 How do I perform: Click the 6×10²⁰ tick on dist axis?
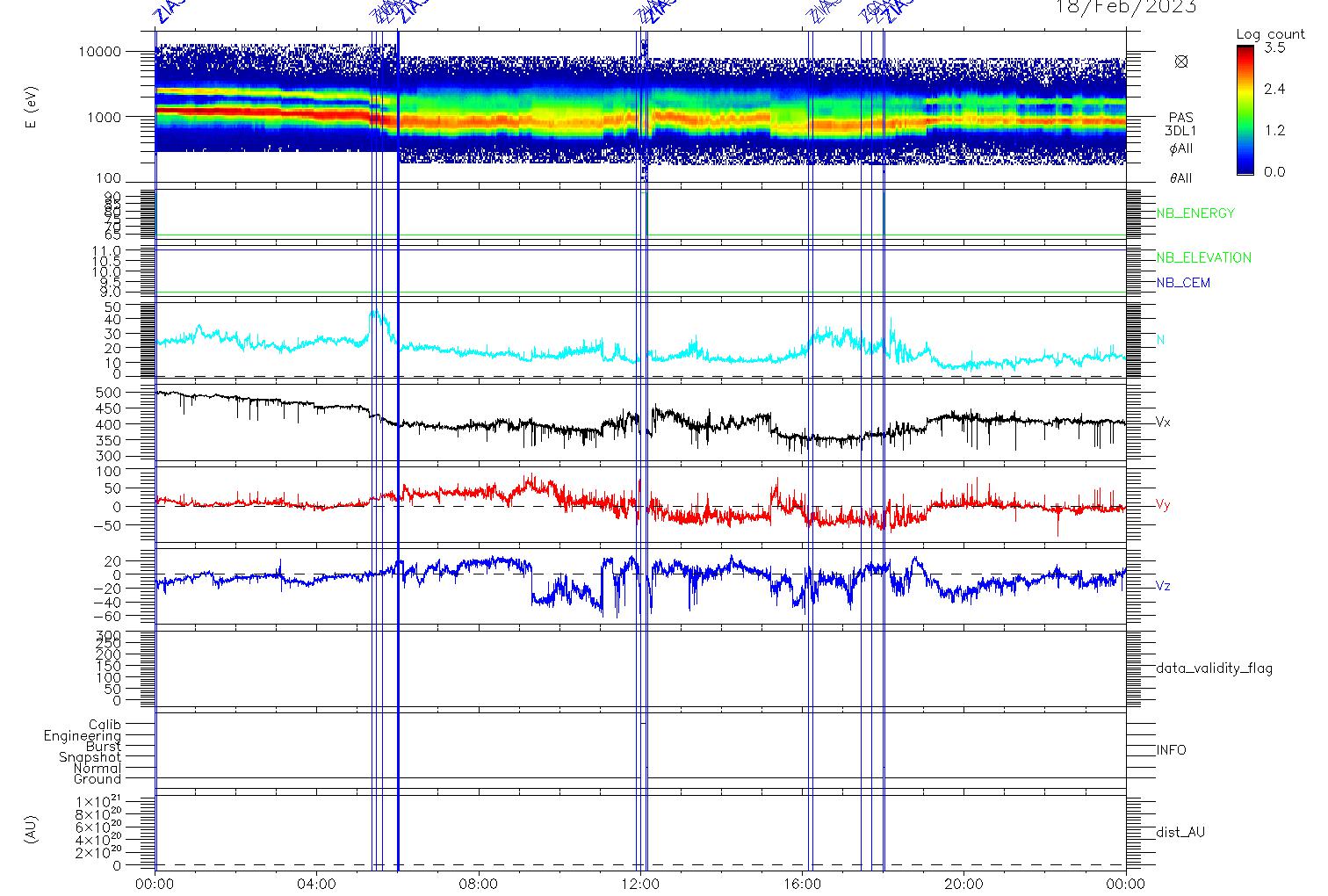pyautogui.click(x=99, y=827)
